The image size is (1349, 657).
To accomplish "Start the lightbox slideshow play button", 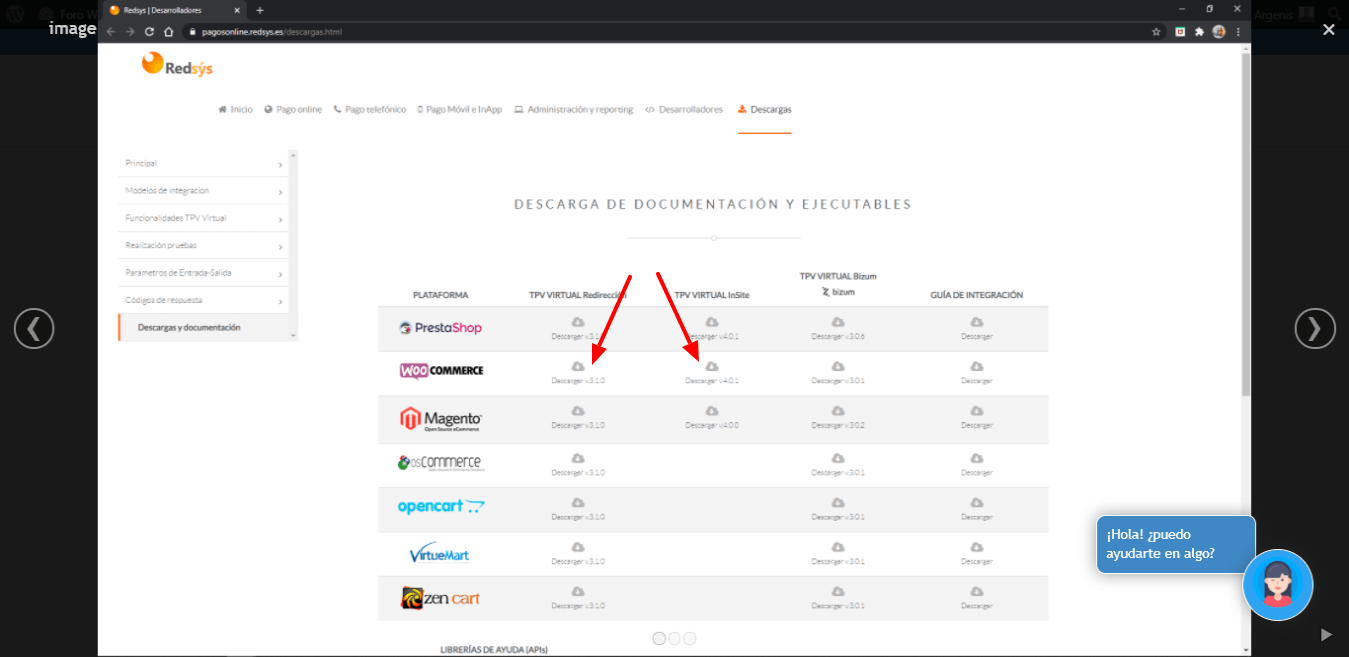I will pyautogui.click(x=1326, y=634).
